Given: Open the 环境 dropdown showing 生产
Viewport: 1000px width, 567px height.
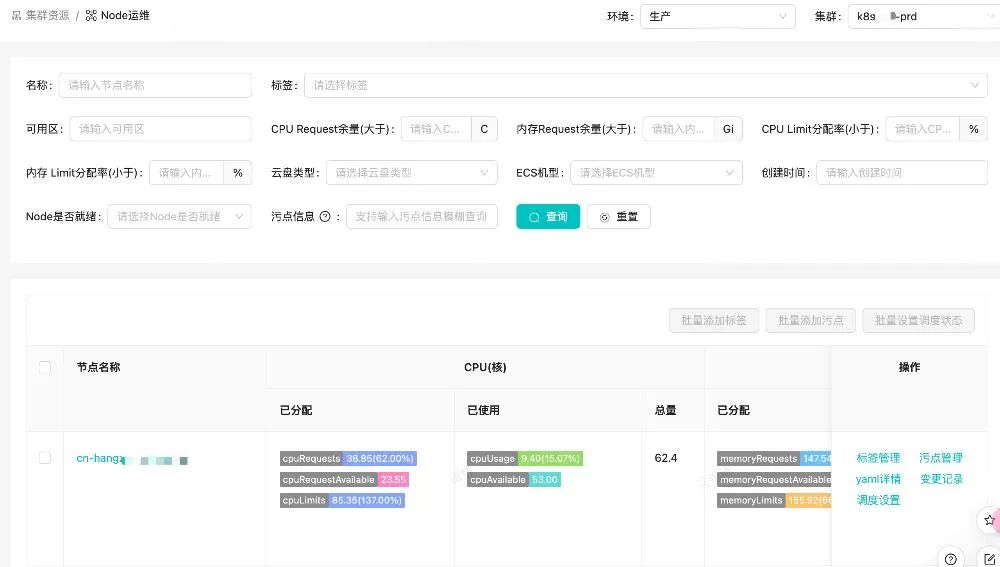Looking at the screenshot, I should pos(717,17).
